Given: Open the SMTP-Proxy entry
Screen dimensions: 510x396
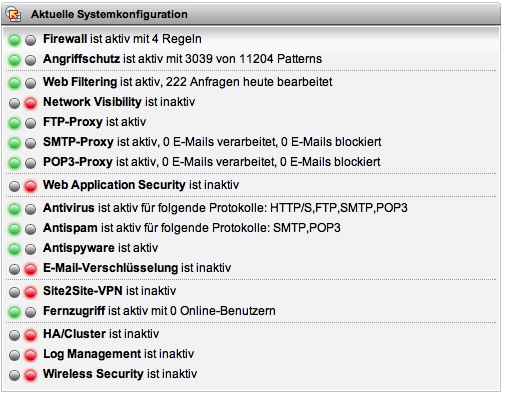Looking at the screenshot, I should (x=78, y=142).
